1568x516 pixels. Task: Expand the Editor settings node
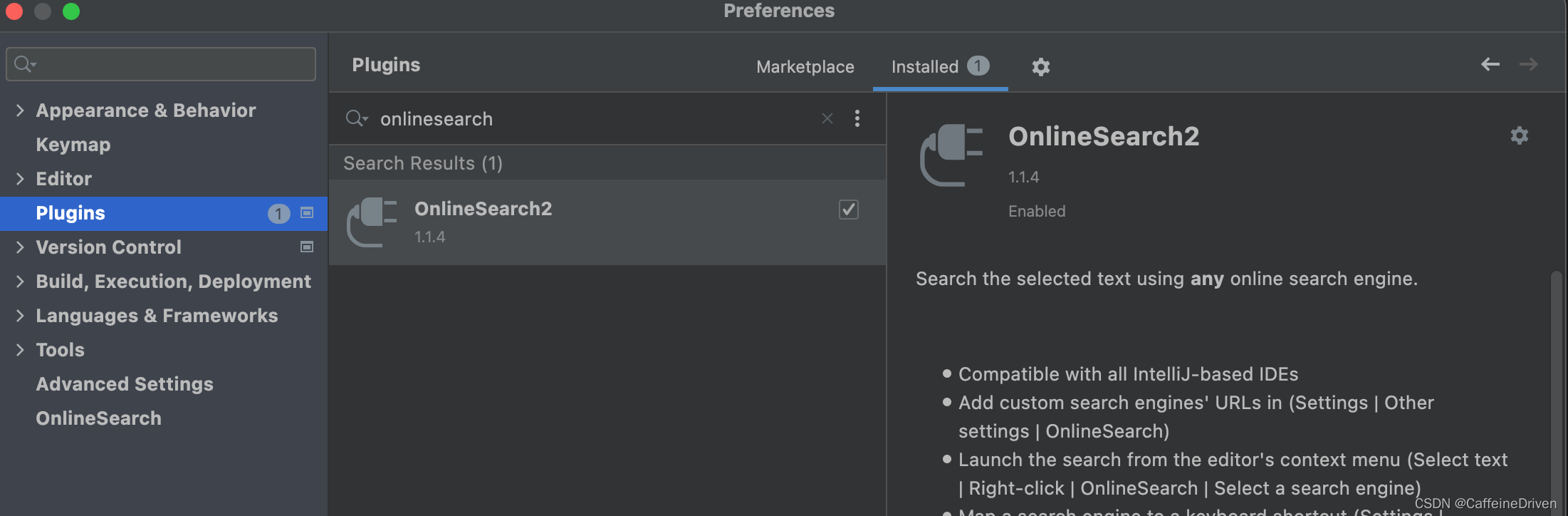(x=20, y=179)
